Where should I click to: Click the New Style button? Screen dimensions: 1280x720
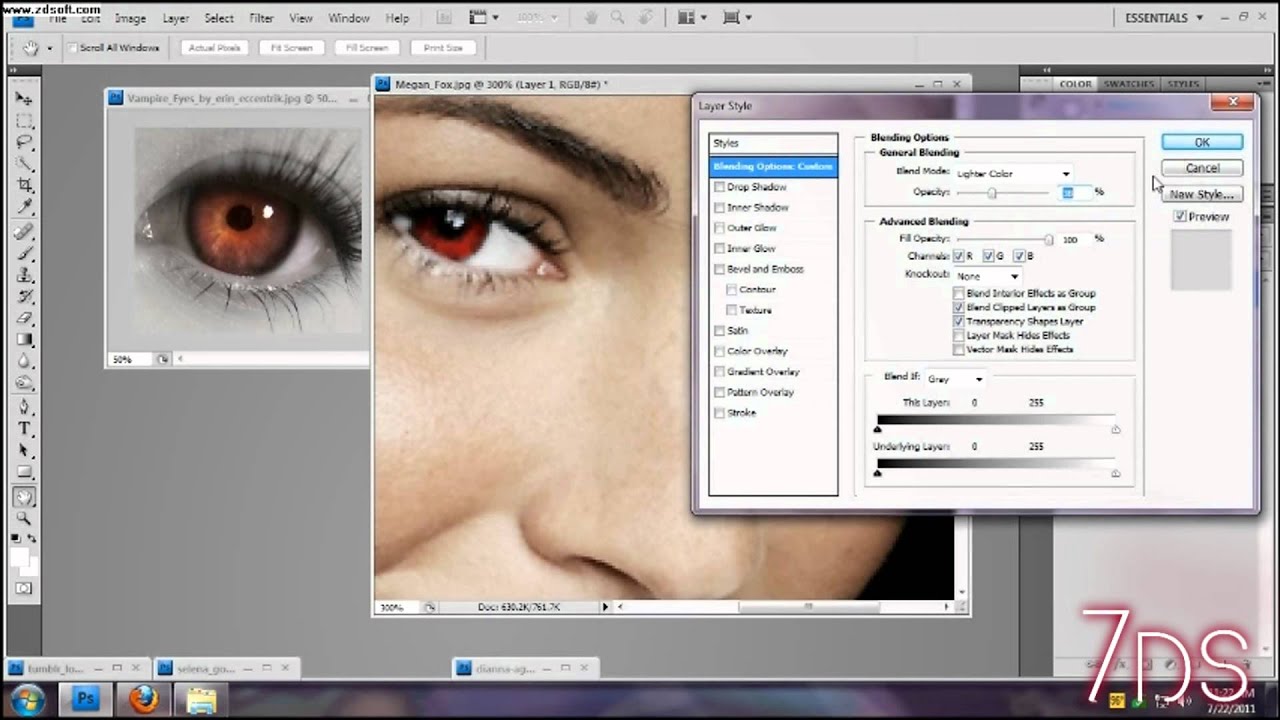click(x=1202, y=194)
